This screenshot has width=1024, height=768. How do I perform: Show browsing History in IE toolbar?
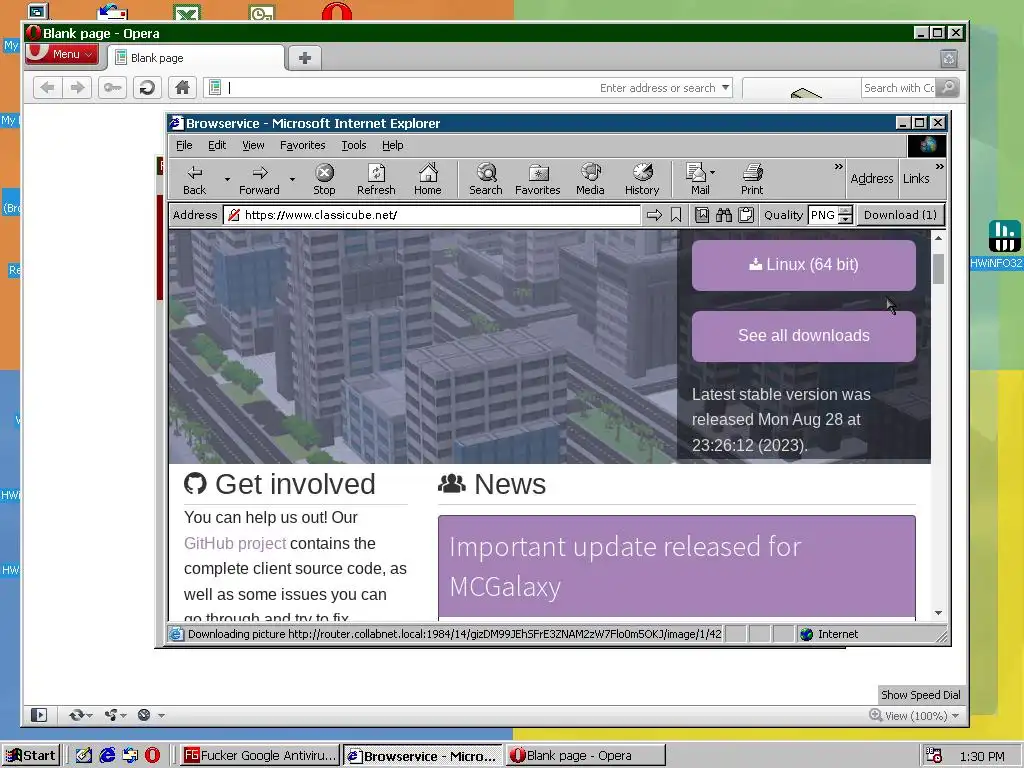click(x=642, y=179)
